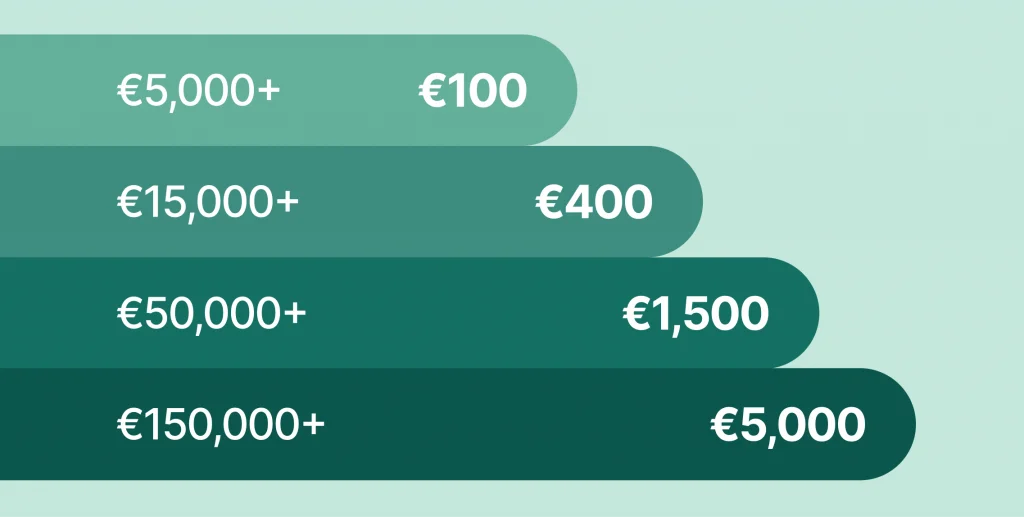
Task: Click the €50,000+ threshold label
Action: 211,314
